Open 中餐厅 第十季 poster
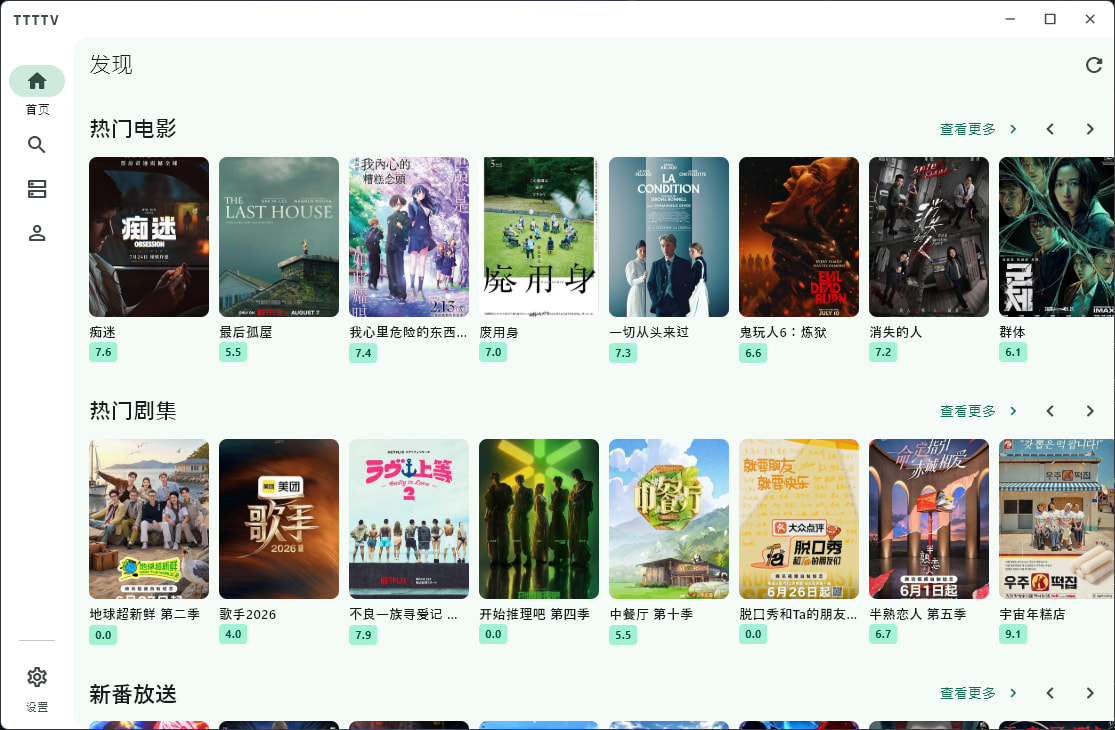 [x=669, y=519]
